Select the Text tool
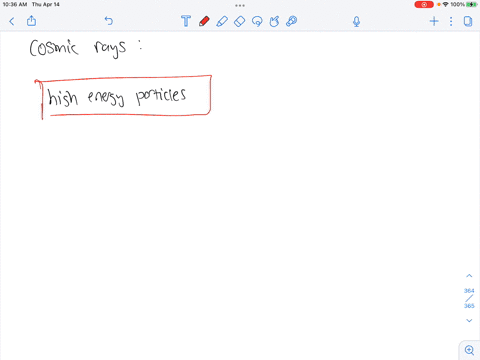The height and width of the screenshot is (360, 480). click(186, 21)
